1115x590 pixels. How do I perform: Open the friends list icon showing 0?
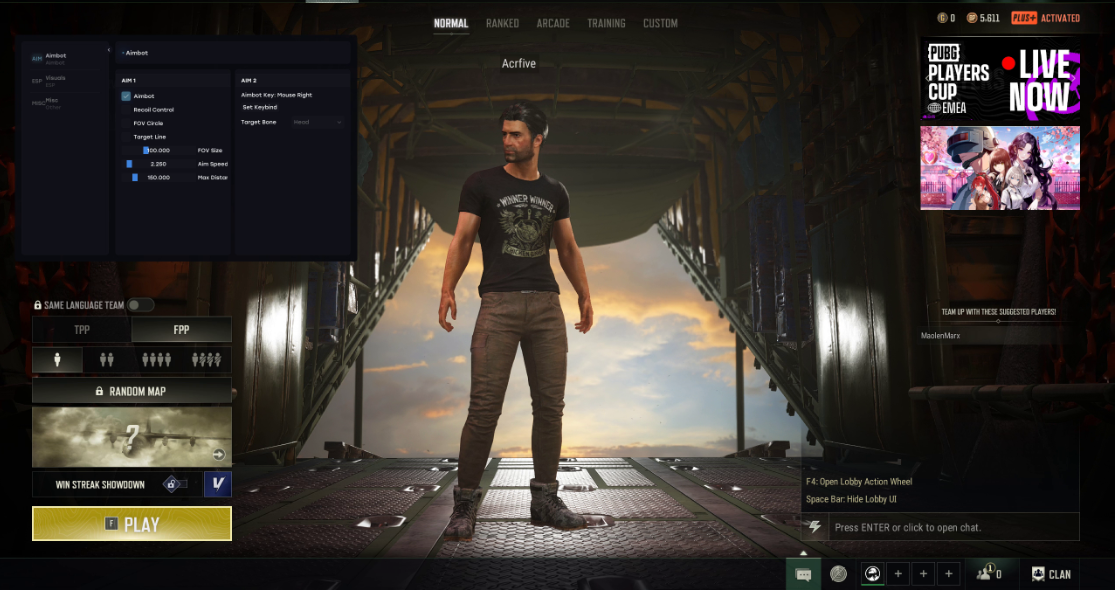(989, 573)
